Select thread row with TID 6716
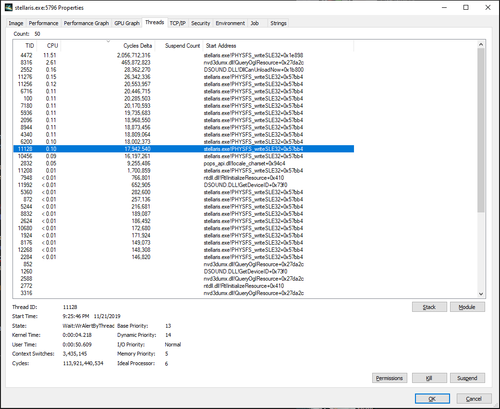Screen dimensions: 500x409 tap(184, 91)
